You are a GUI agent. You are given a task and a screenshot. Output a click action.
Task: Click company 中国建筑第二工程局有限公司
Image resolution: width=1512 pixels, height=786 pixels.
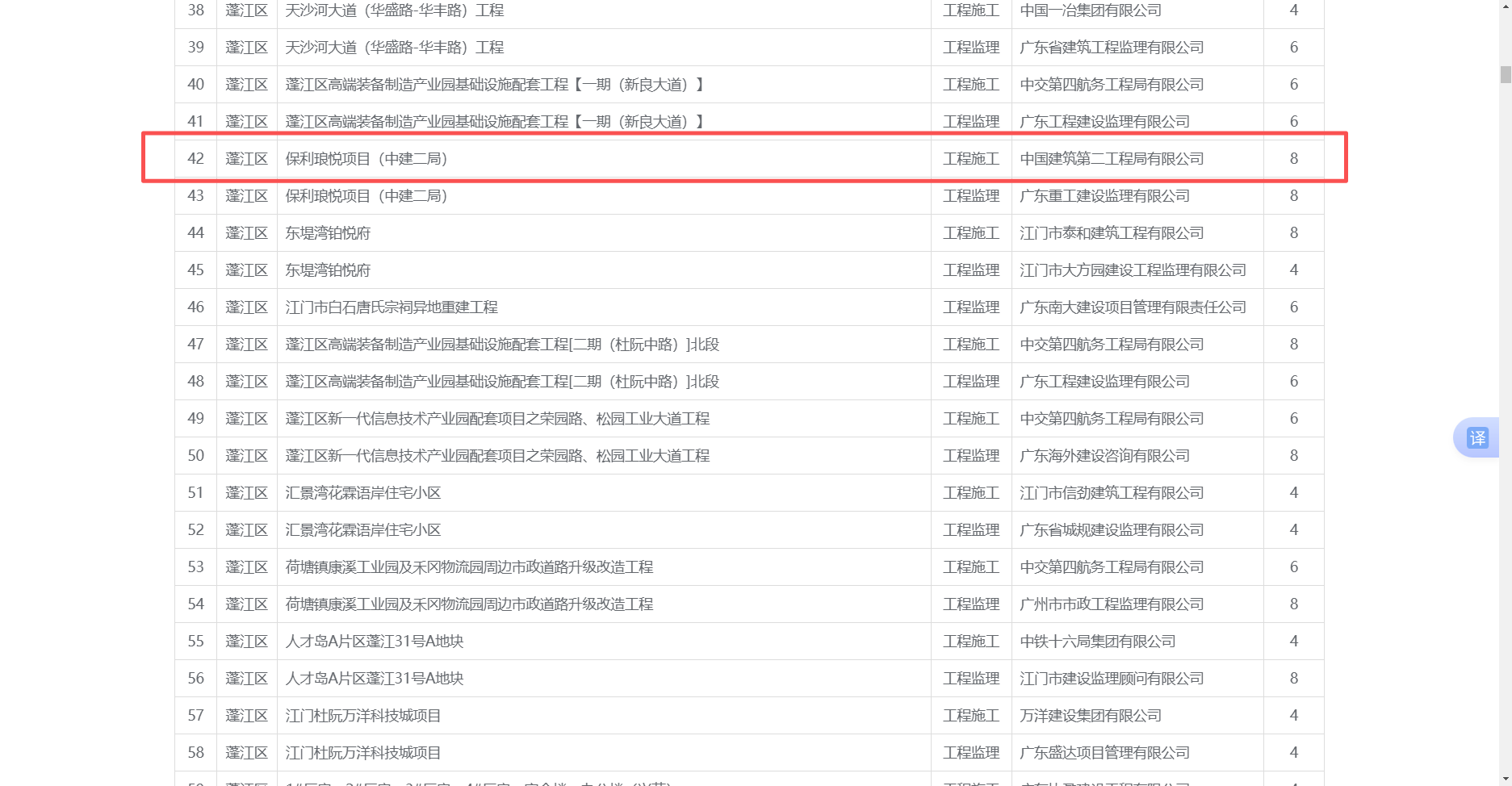[1112, 159]
